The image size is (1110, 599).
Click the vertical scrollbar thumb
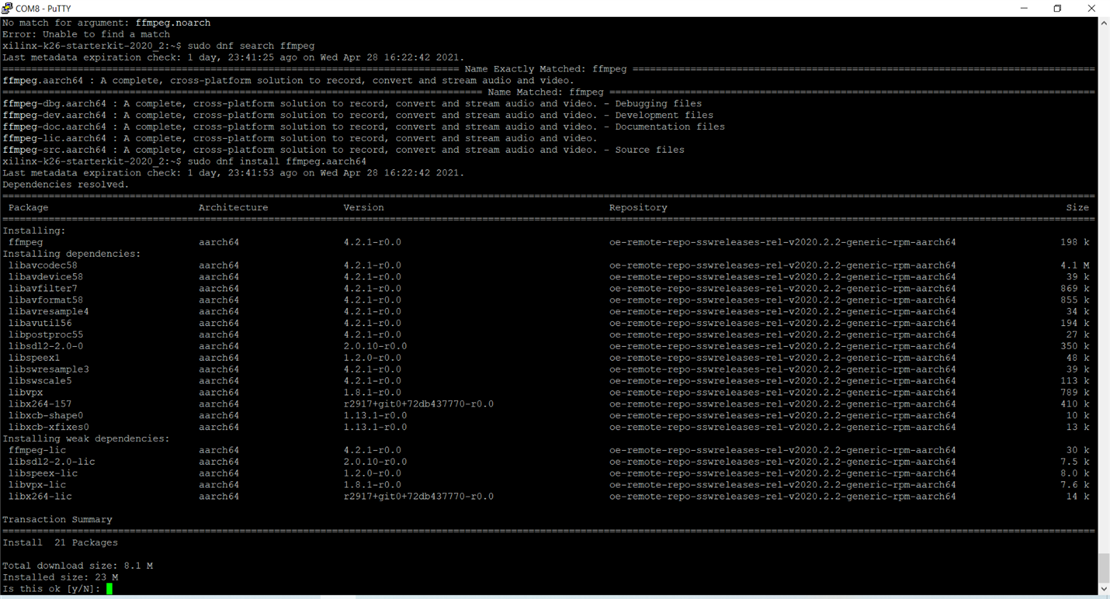1104,568
